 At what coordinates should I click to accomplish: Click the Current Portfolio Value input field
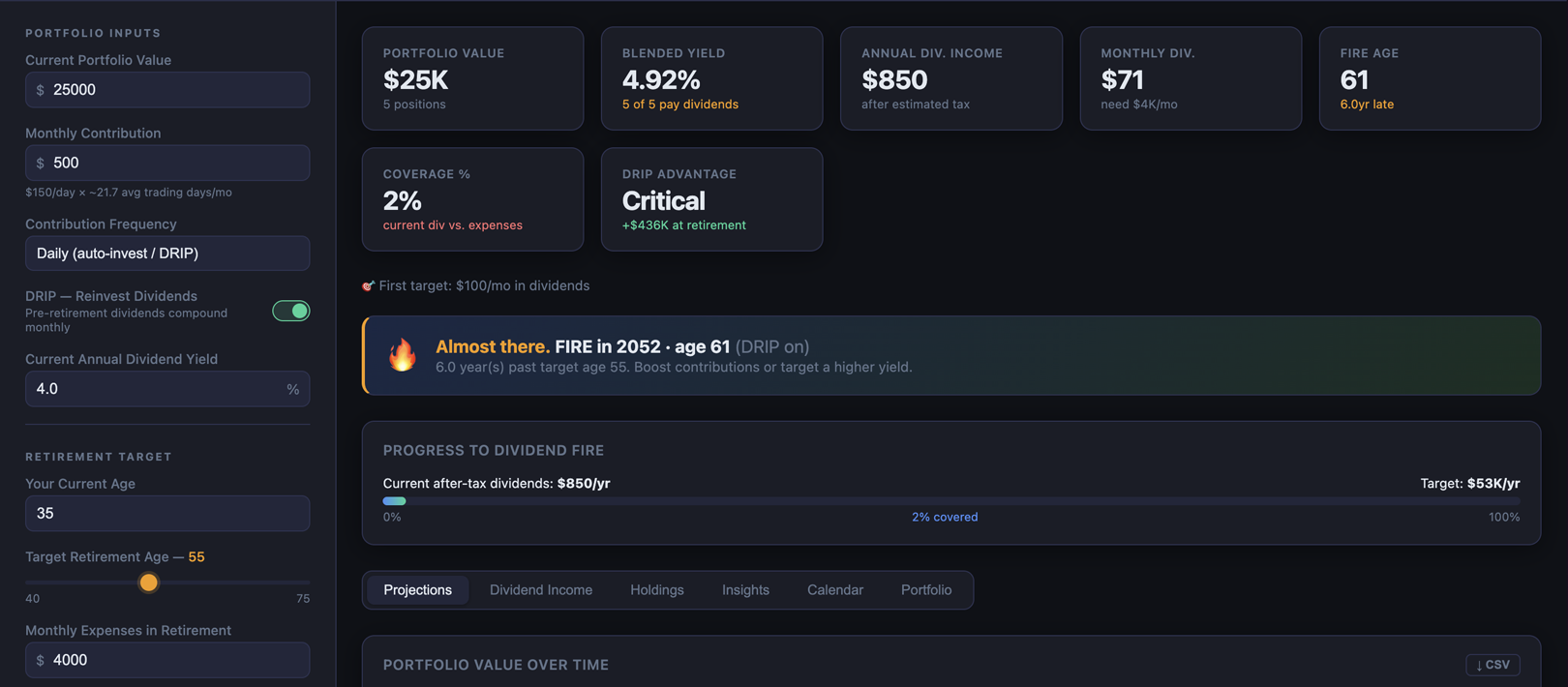[166, 89]
